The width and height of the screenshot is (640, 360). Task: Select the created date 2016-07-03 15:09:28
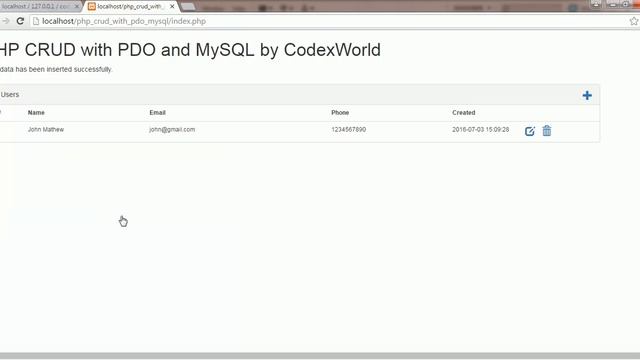(x=480, y=129)
